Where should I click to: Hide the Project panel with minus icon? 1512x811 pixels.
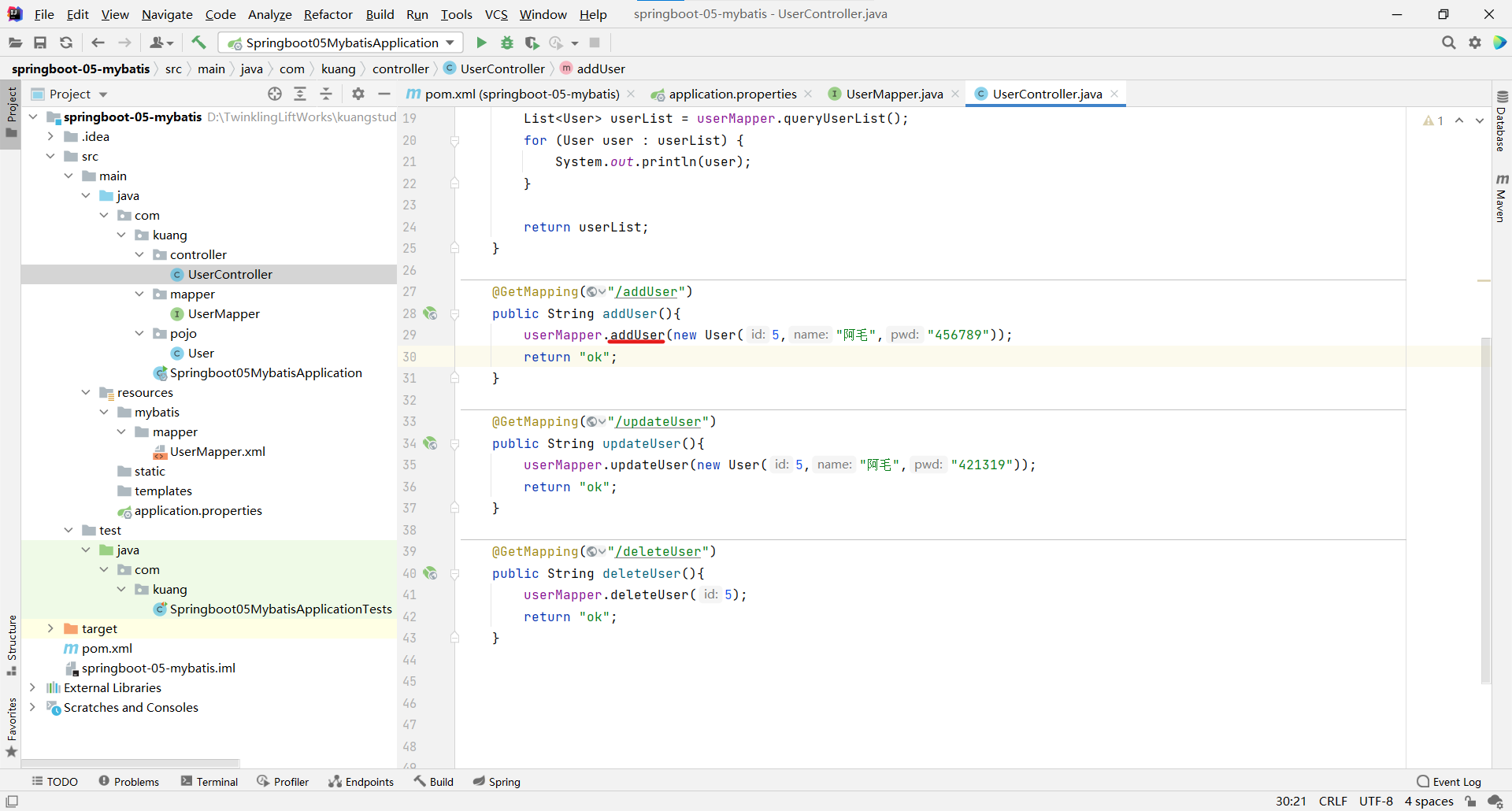coord(384,94)
